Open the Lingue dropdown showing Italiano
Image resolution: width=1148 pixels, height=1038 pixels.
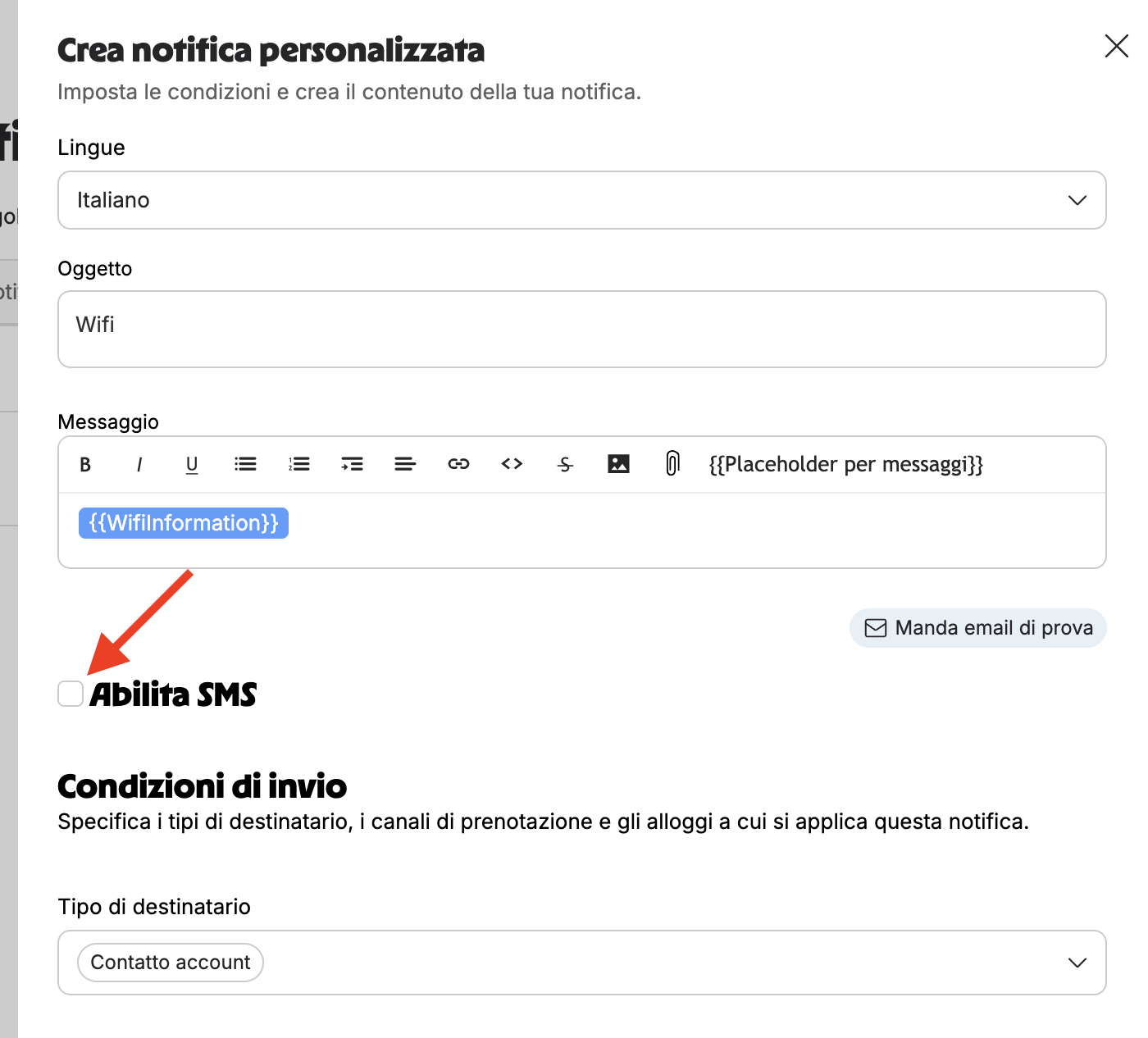click(x=582, y=200)
